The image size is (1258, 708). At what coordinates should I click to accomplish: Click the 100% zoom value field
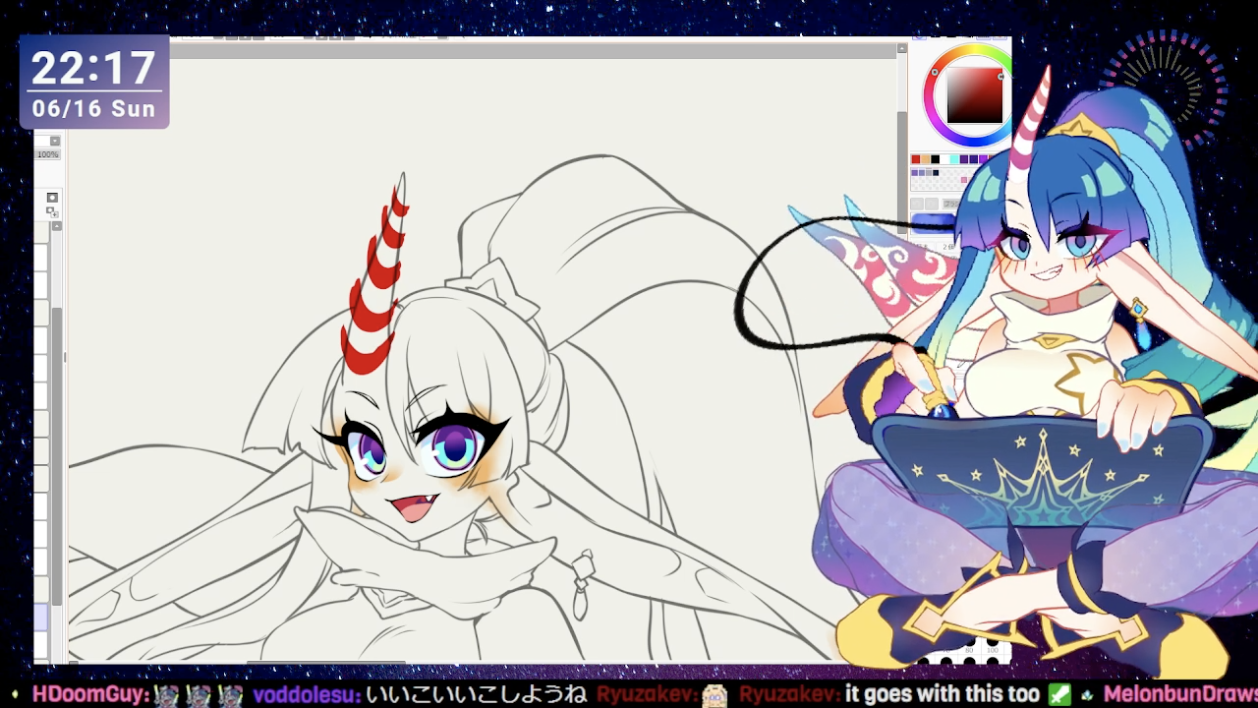point(47,154)
